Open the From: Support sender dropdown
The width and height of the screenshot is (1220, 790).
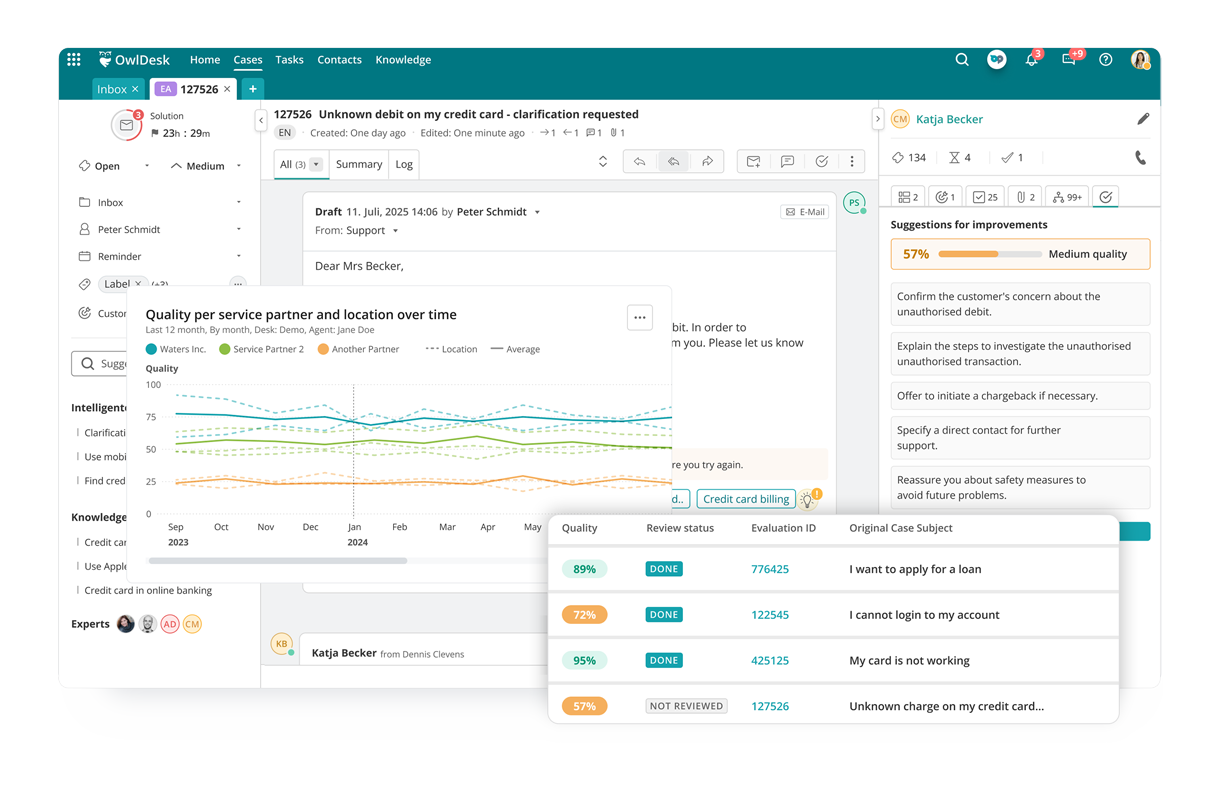(x=395, y=231)
